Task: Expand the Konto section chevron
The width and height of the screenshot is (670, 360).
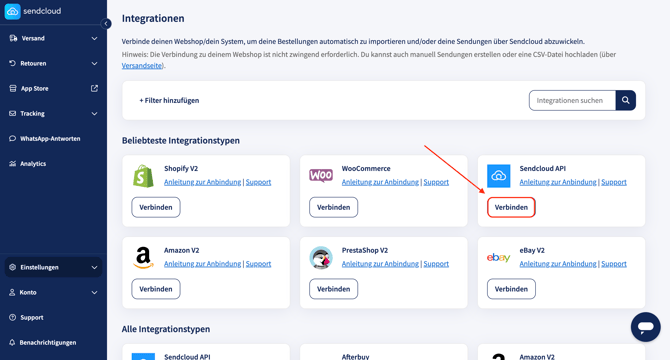Action: click(x=94, y=293)
